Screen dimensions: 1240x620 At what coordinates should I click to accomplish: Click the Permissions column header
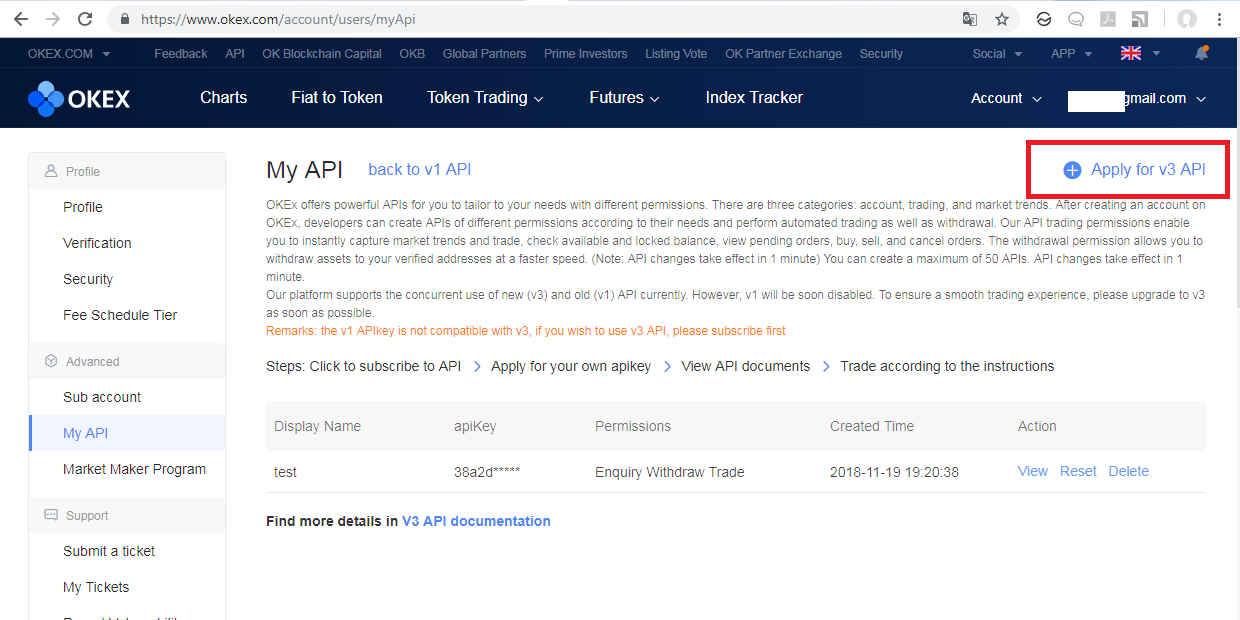633,426
